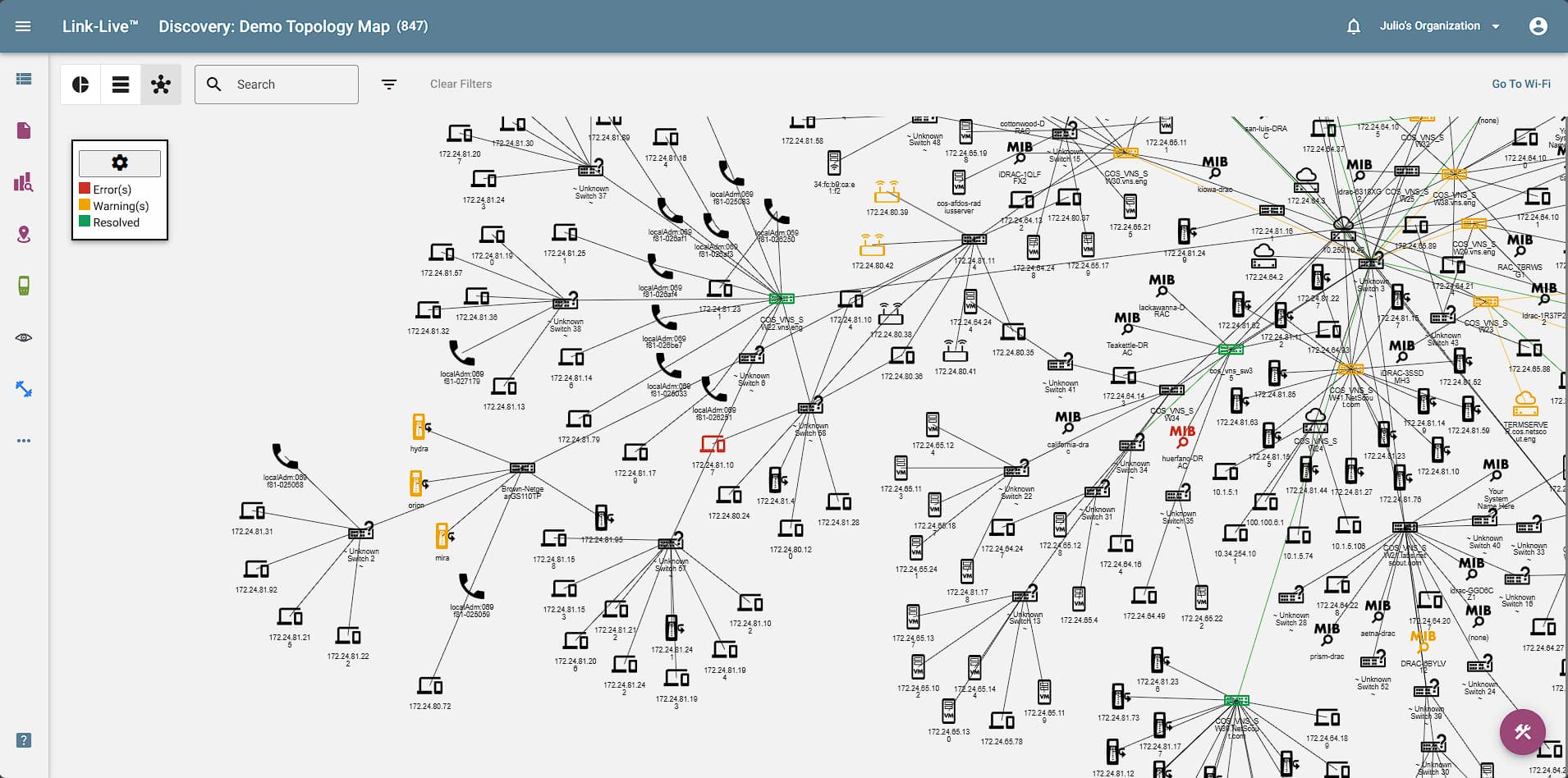Screen dimensions: 1568x778
Task: Select the pie chart view icon
Action: coord(80,84)
